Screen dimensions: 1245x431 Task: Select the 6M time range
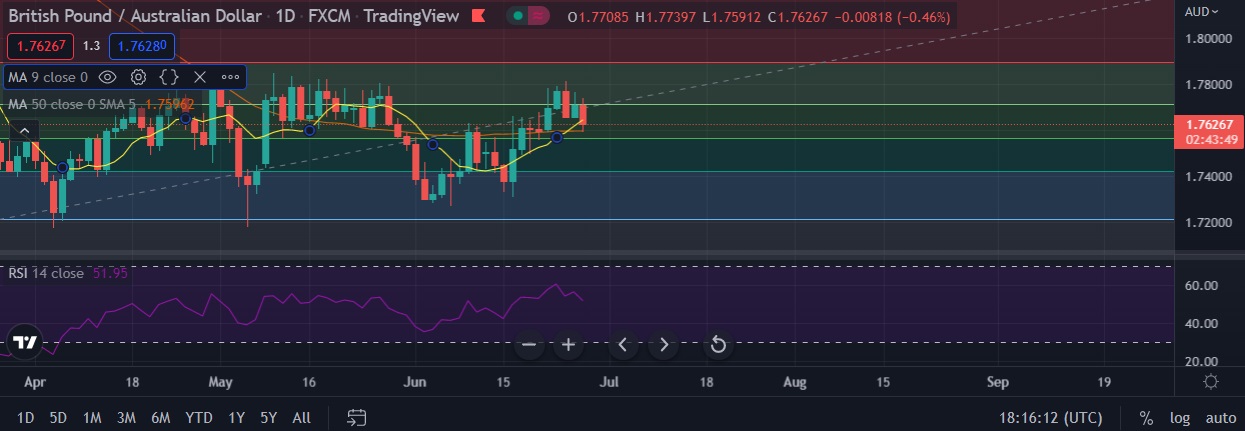pyautogui.click(x=160, y=417)
